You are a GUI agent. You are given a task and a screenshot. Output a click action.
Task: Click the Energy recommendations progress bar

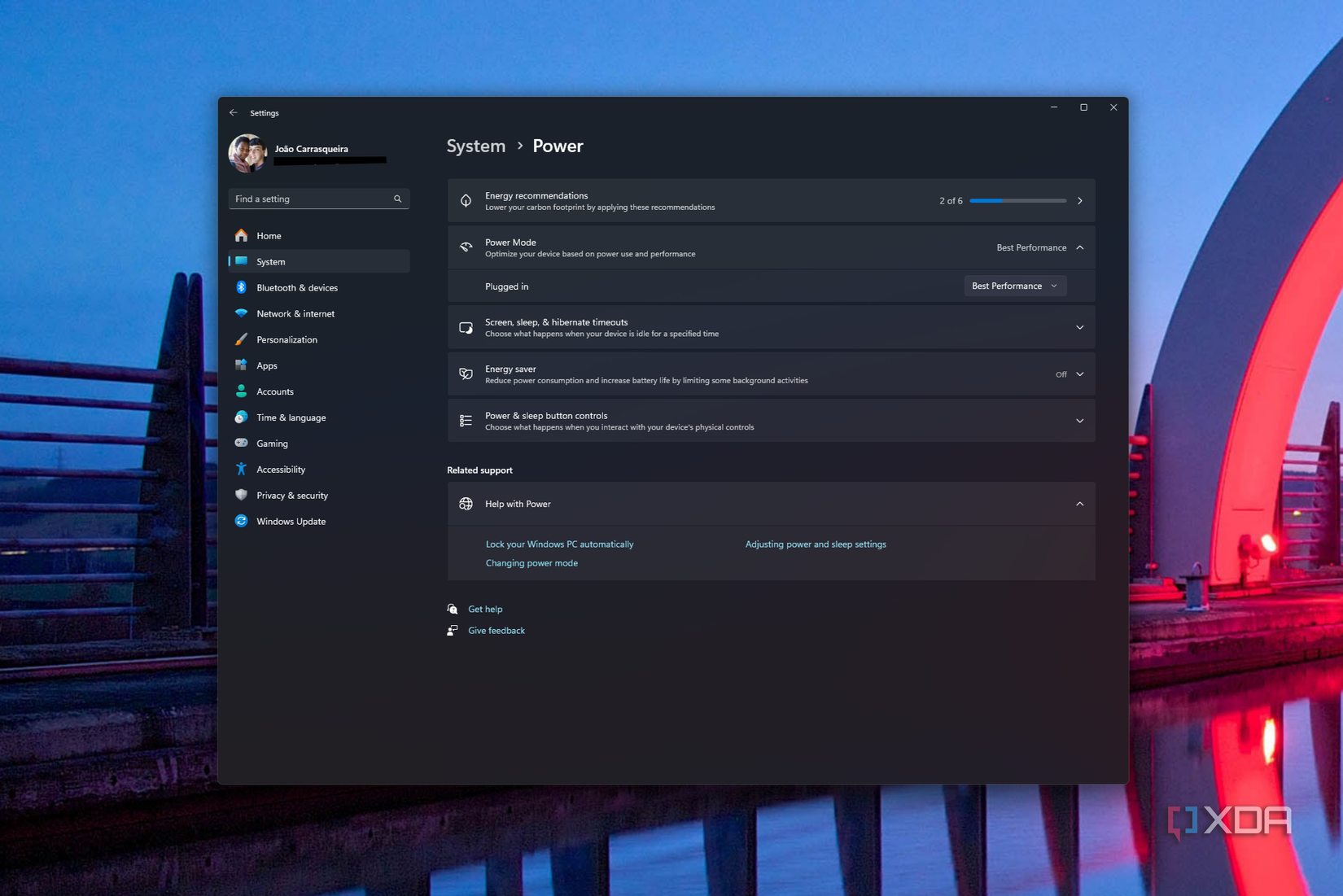(1017, 200)
